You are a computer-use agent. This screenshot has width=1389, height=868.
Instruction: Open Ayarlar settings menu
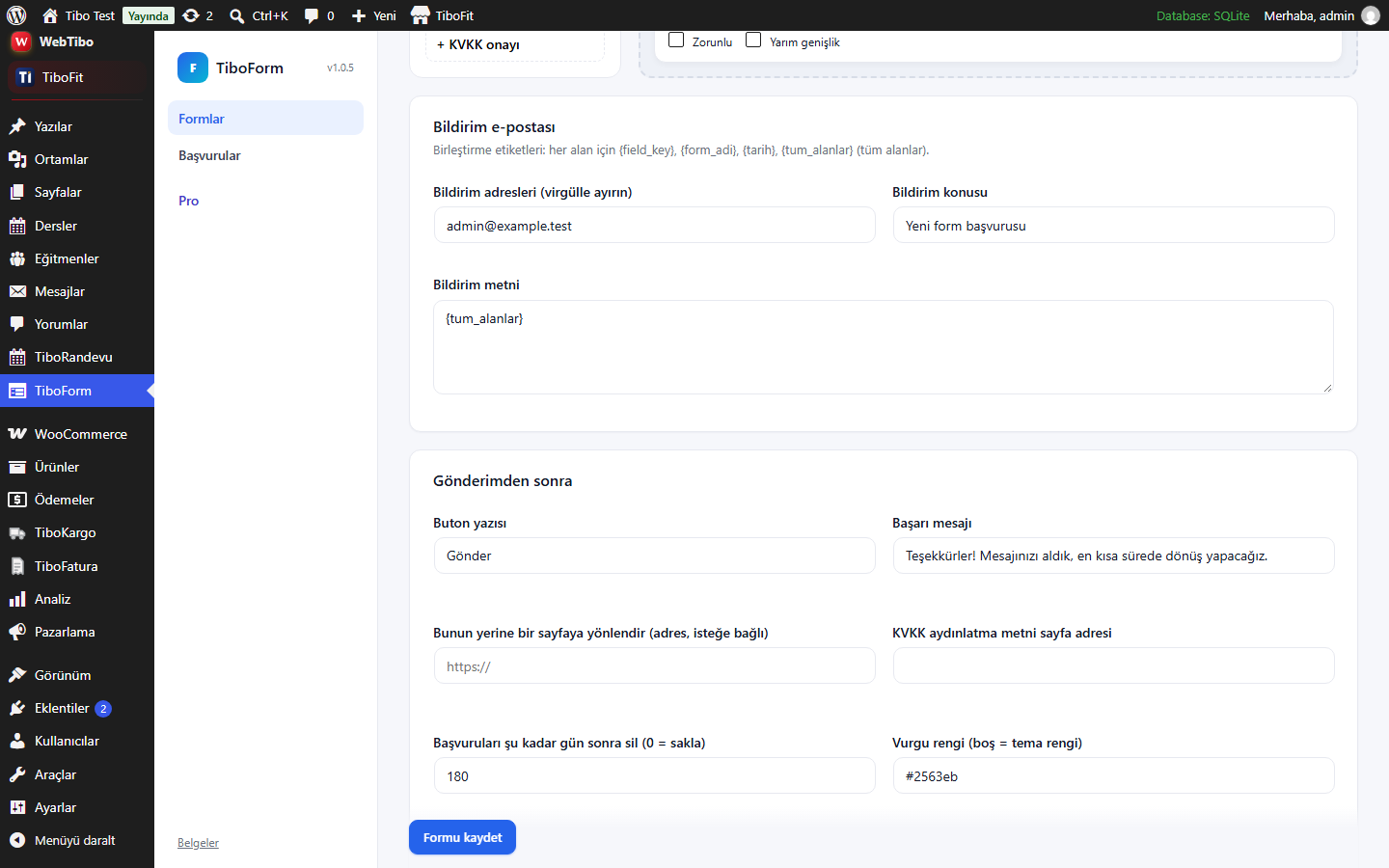click(x=77, y=807)
